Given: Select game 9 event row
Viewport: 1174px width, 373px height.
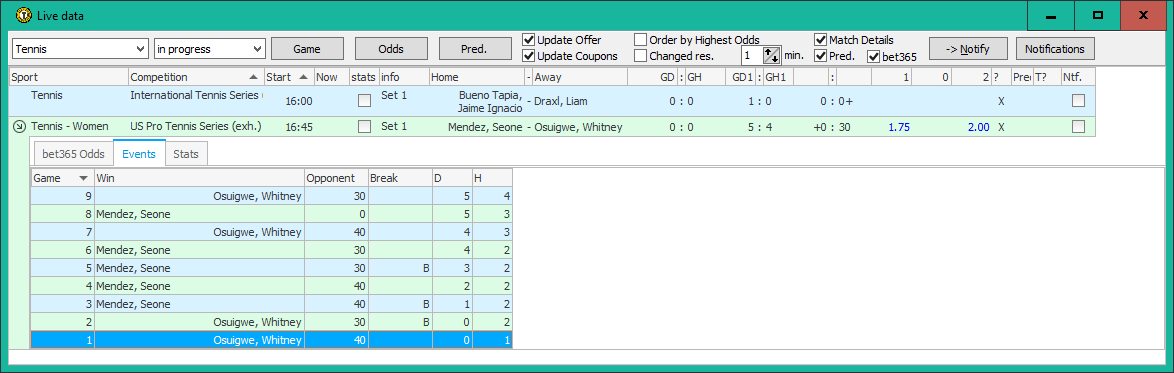Looking at the screenshot, I should point(271,196).
